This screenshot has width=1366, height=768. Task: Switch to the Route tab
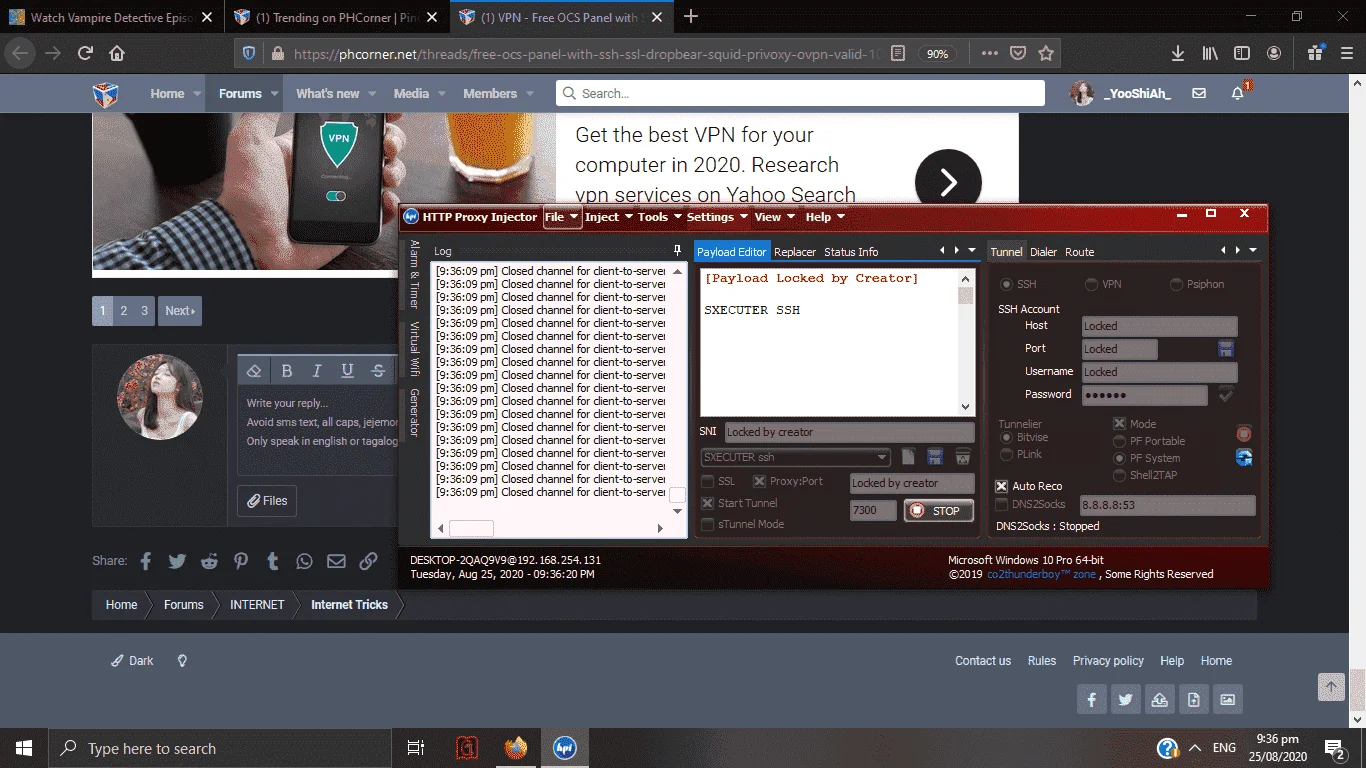click(1079, 252)
